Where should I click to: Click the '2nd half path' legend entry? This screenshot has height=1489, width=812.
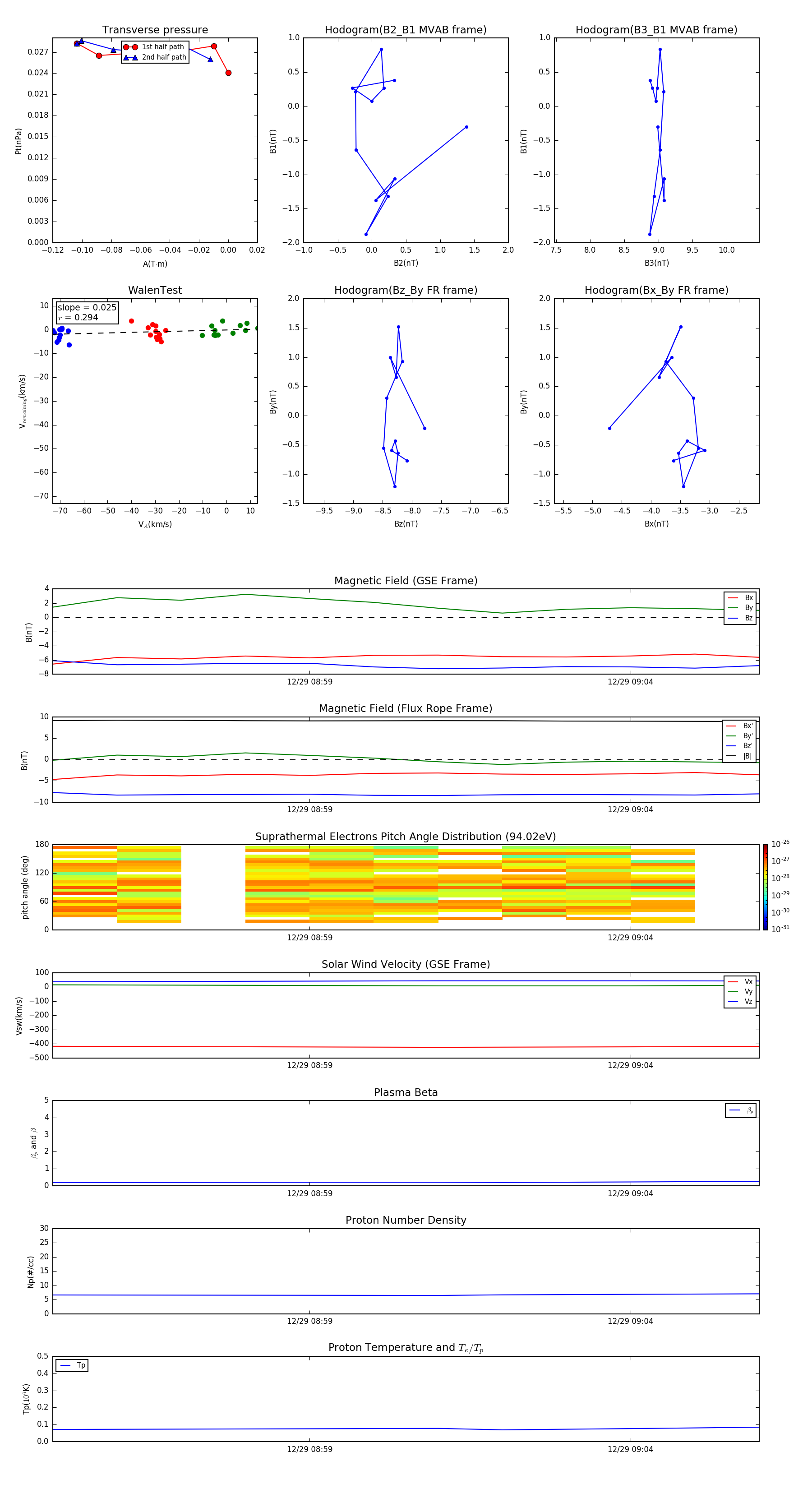coord(154,57)
